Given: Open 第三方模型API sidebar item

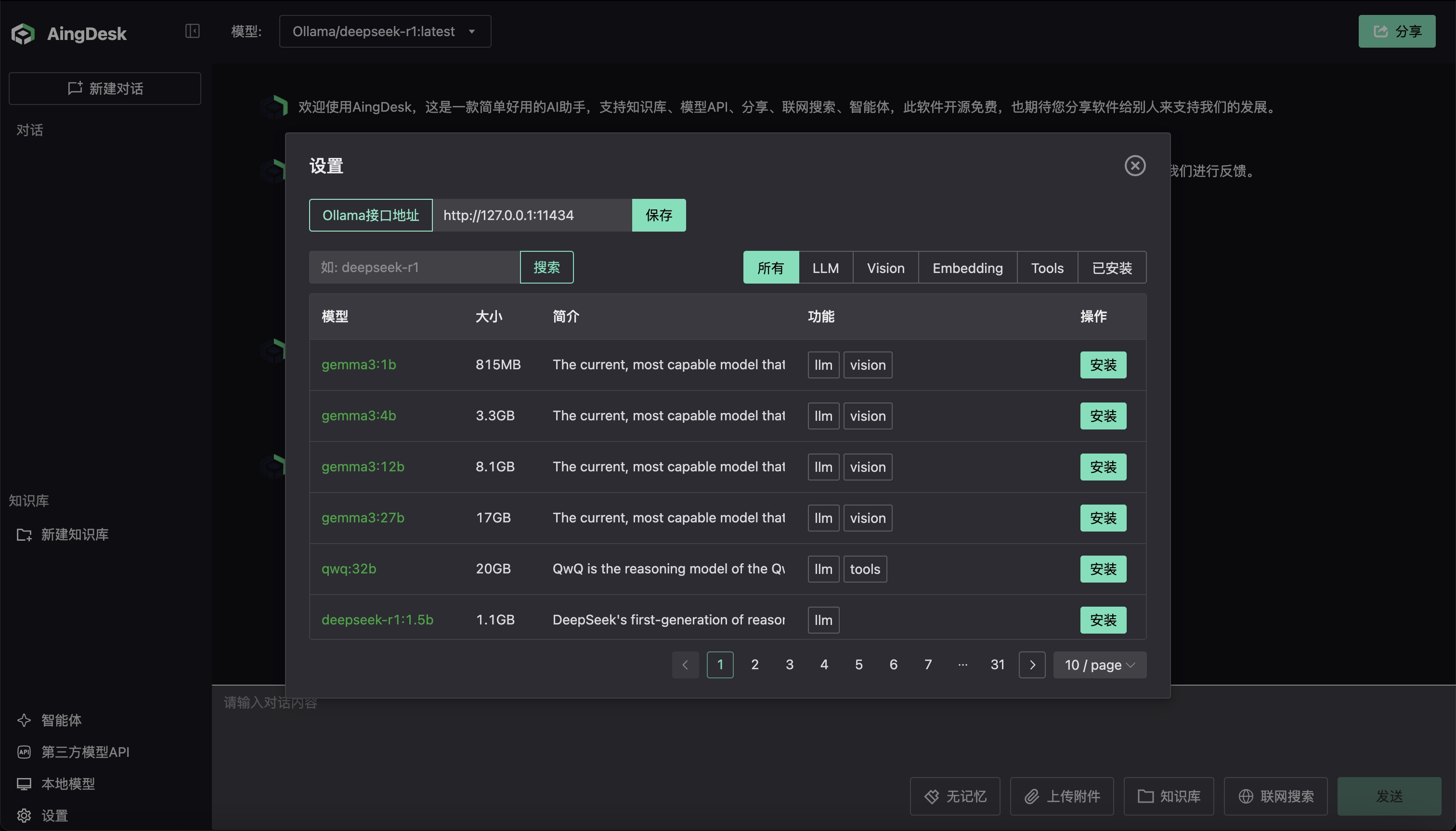Looking at the screenshot, I should coord(73,752).
